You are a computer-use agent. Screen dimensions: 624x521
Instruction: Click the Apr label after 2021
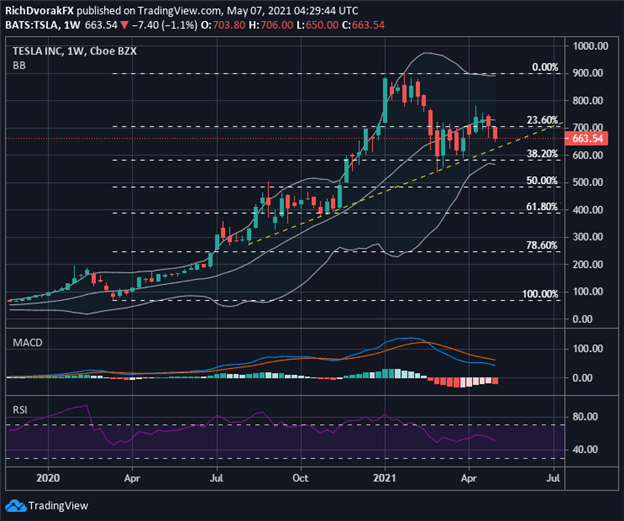click(x=468, y=478)
